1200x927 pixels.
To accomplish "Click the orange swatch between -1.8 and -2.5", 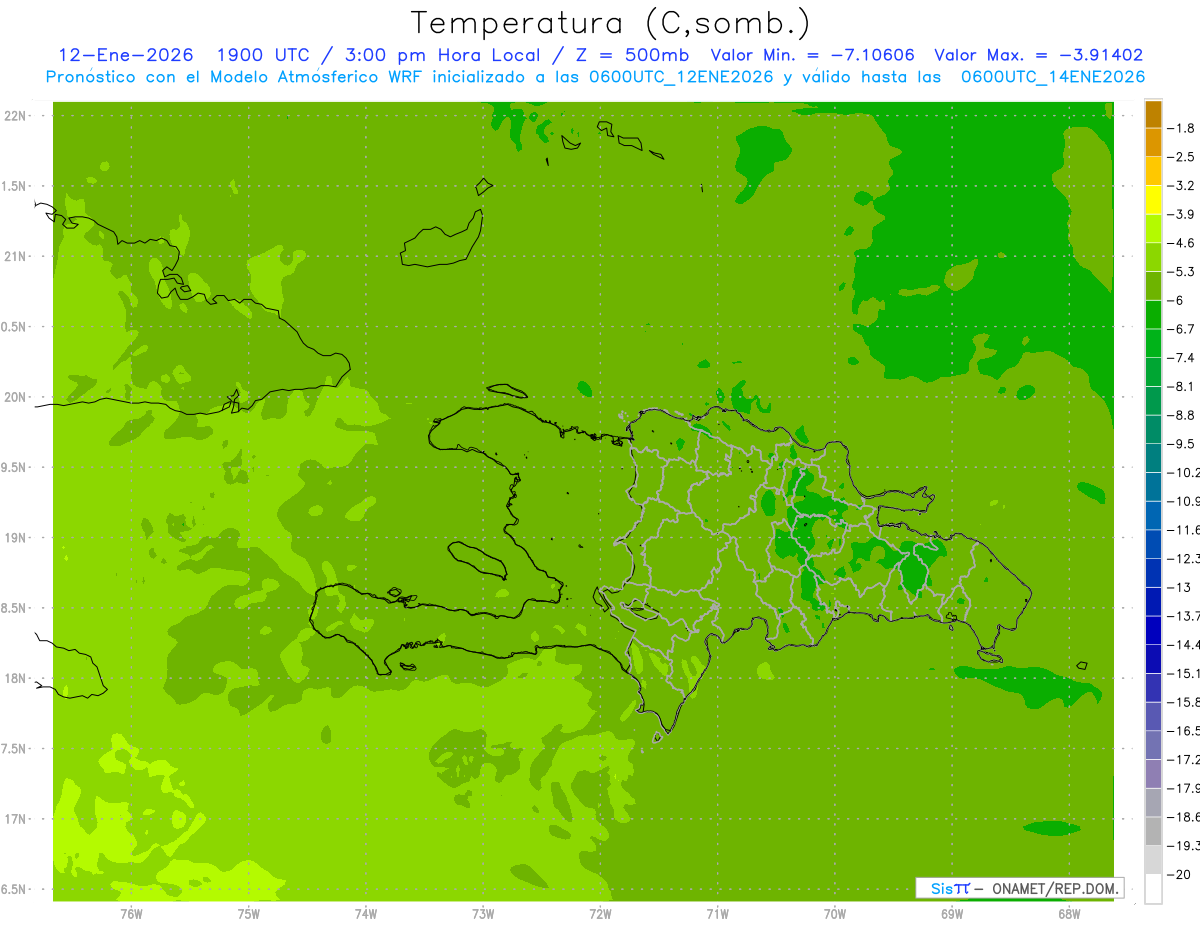I will click(x=1153, y=143).
